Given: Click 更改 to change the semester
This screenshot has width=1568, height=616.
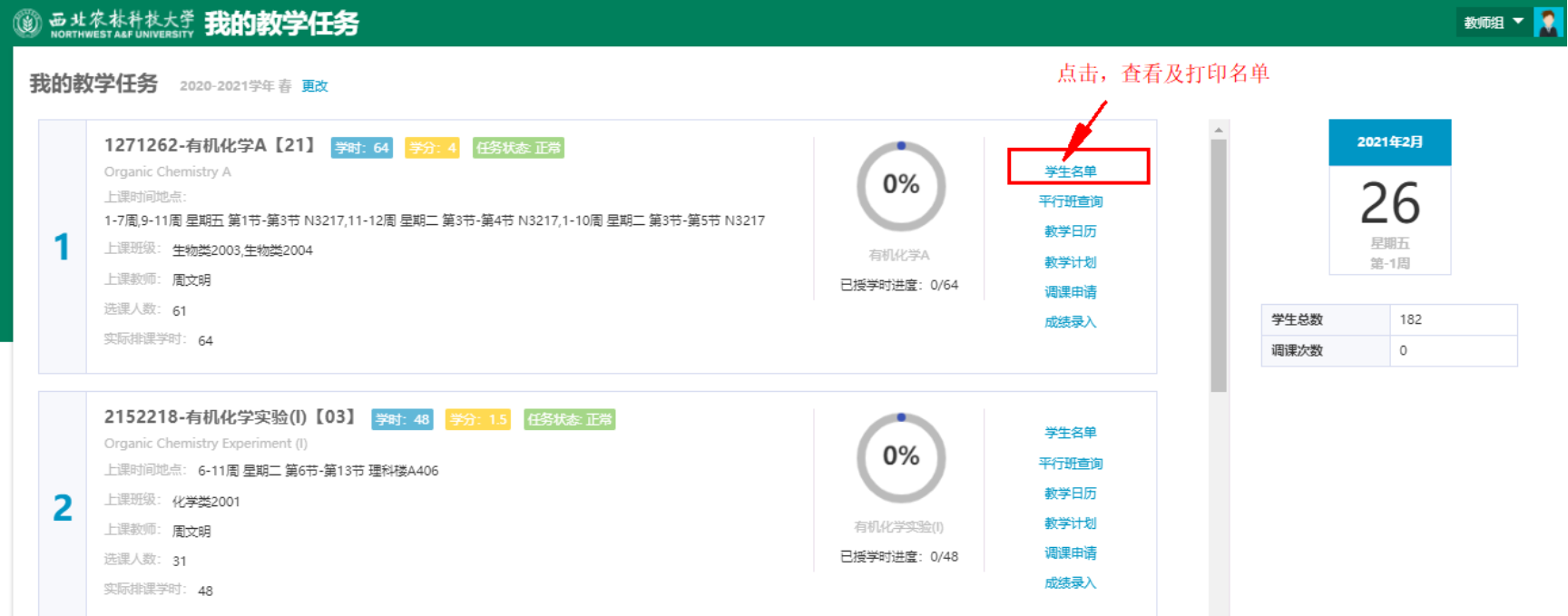Looking at the screenshot, I should click(x=315, y=86).
